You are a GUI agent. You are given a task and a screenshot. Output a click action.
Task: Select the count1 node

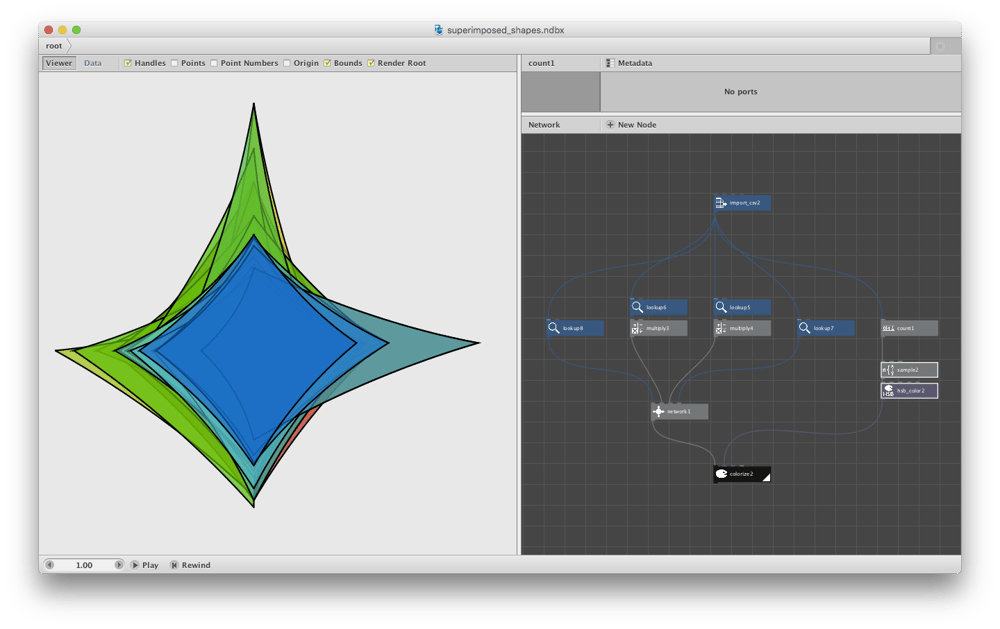pyautogui.click(x=909, y=328)
